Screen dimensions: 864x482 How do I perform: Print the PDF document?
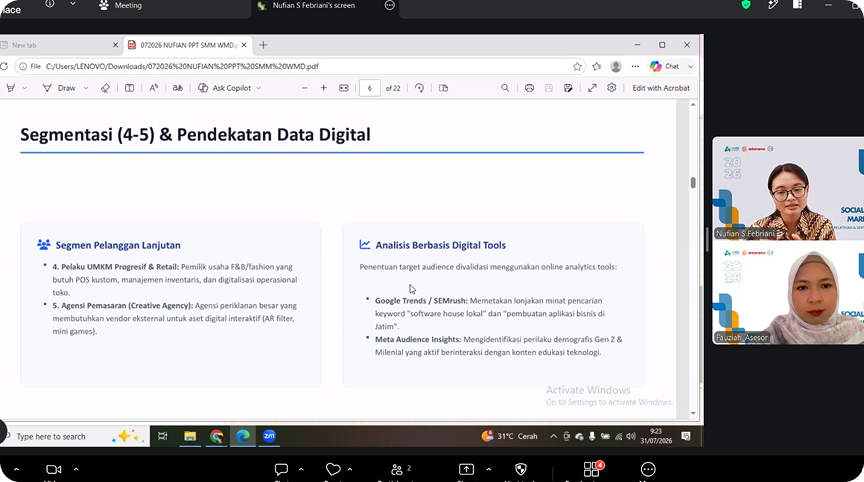tap(529, 88)
